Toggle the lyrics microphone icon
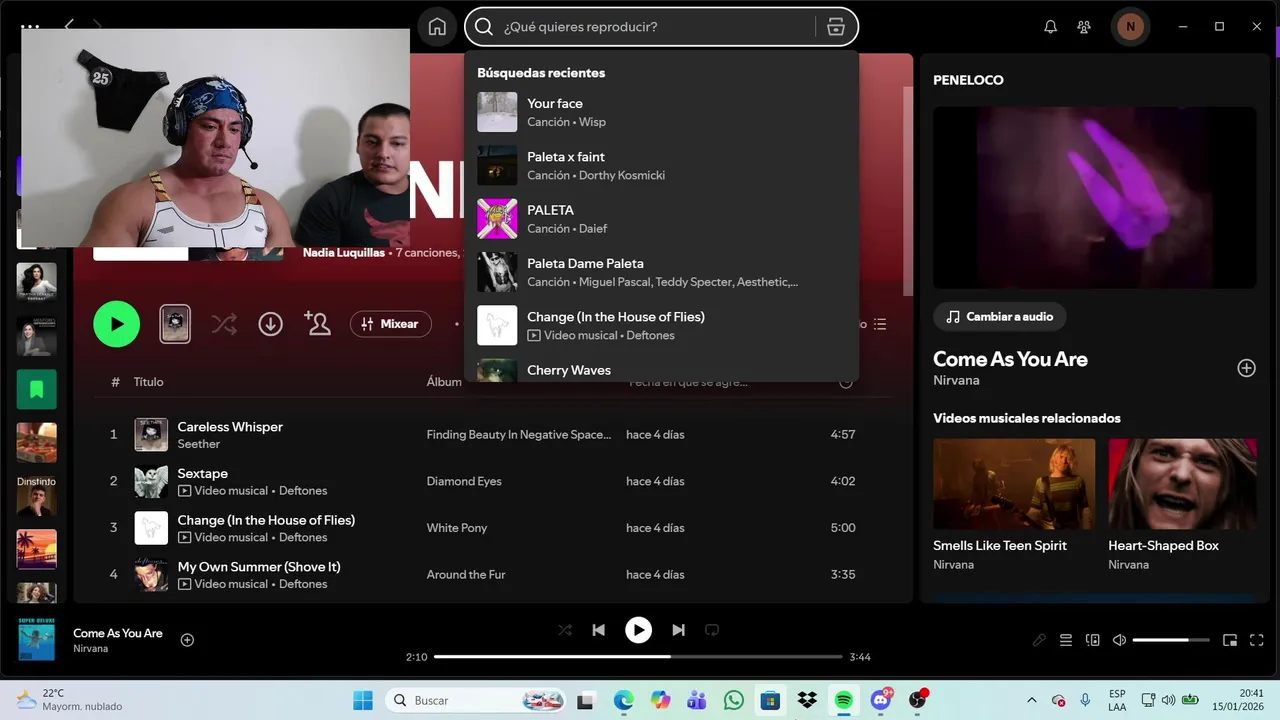Image resolution: width=1280 pixels, height=720 pixels. pos(1039,640)
